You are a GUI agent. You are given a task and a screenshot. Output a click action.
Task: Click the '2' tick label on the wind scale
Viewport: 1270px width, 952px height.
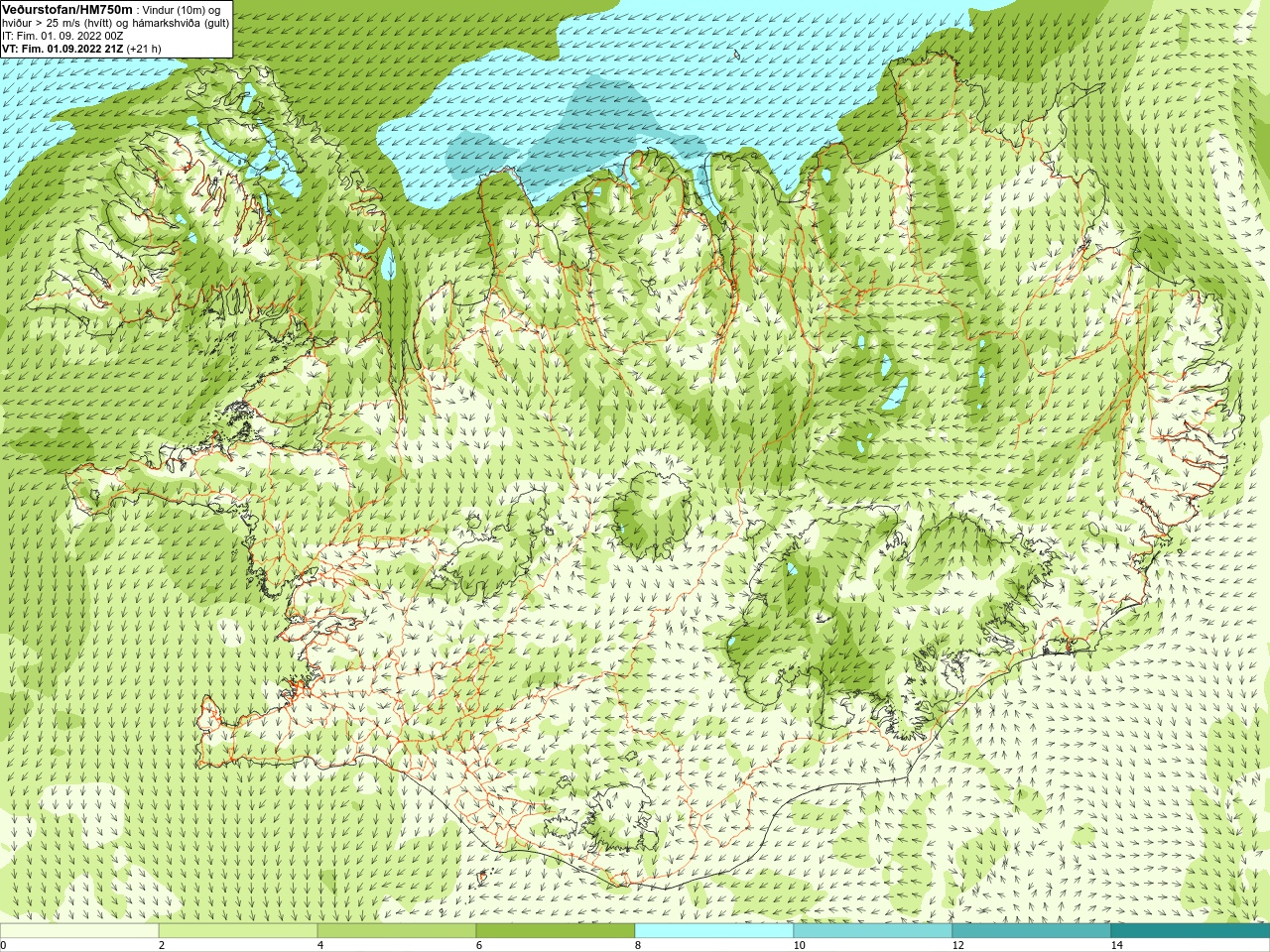pyautogui.click(x=162, y=945)
